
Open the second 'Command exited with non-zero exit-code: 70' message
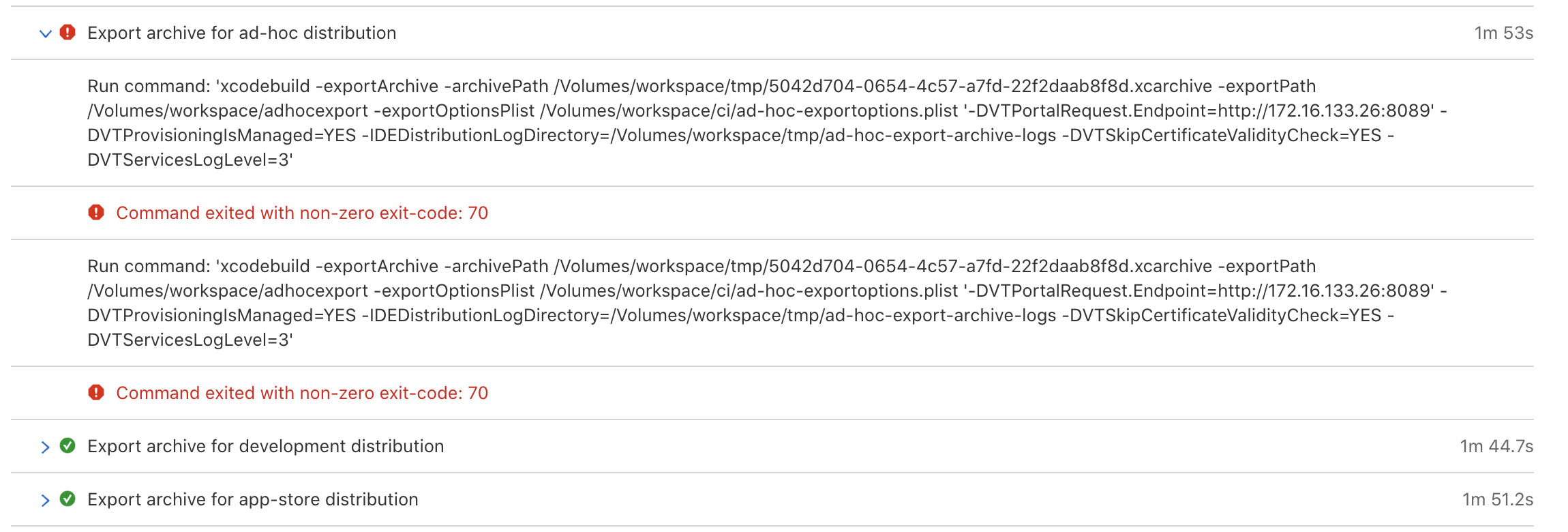tap(302, 393)
